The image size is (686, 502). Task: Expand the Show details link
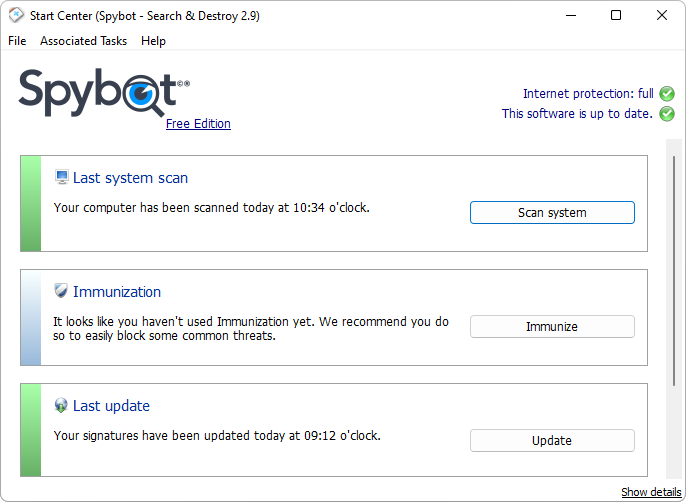[x=651, y=492]
